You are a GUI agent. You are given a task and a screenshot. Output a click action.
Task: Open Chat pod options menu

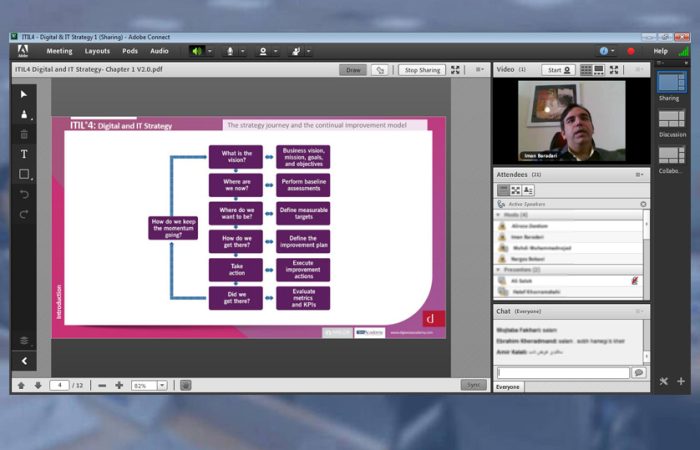tap(639, 311)
